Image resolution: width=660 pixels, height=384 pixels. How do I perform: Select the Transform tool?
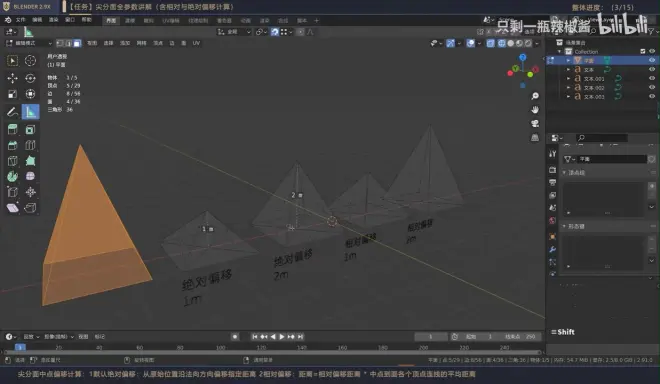click(x=30, y=94)
